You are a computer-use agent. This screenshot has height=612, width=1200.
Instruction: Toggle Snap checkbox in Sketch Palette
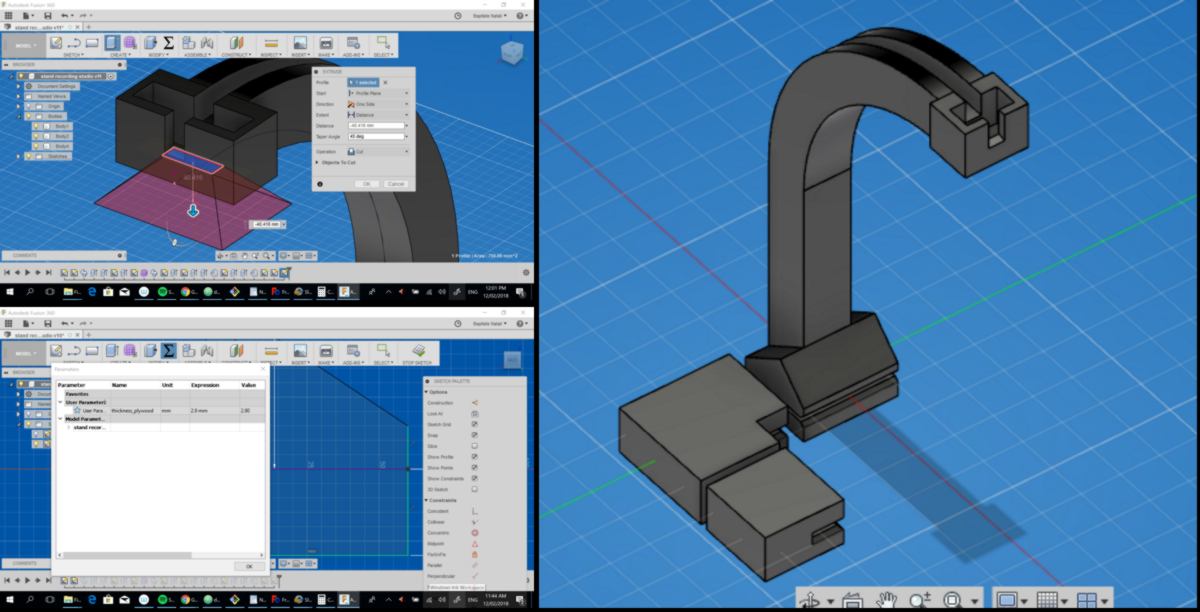tap(474, 435)
